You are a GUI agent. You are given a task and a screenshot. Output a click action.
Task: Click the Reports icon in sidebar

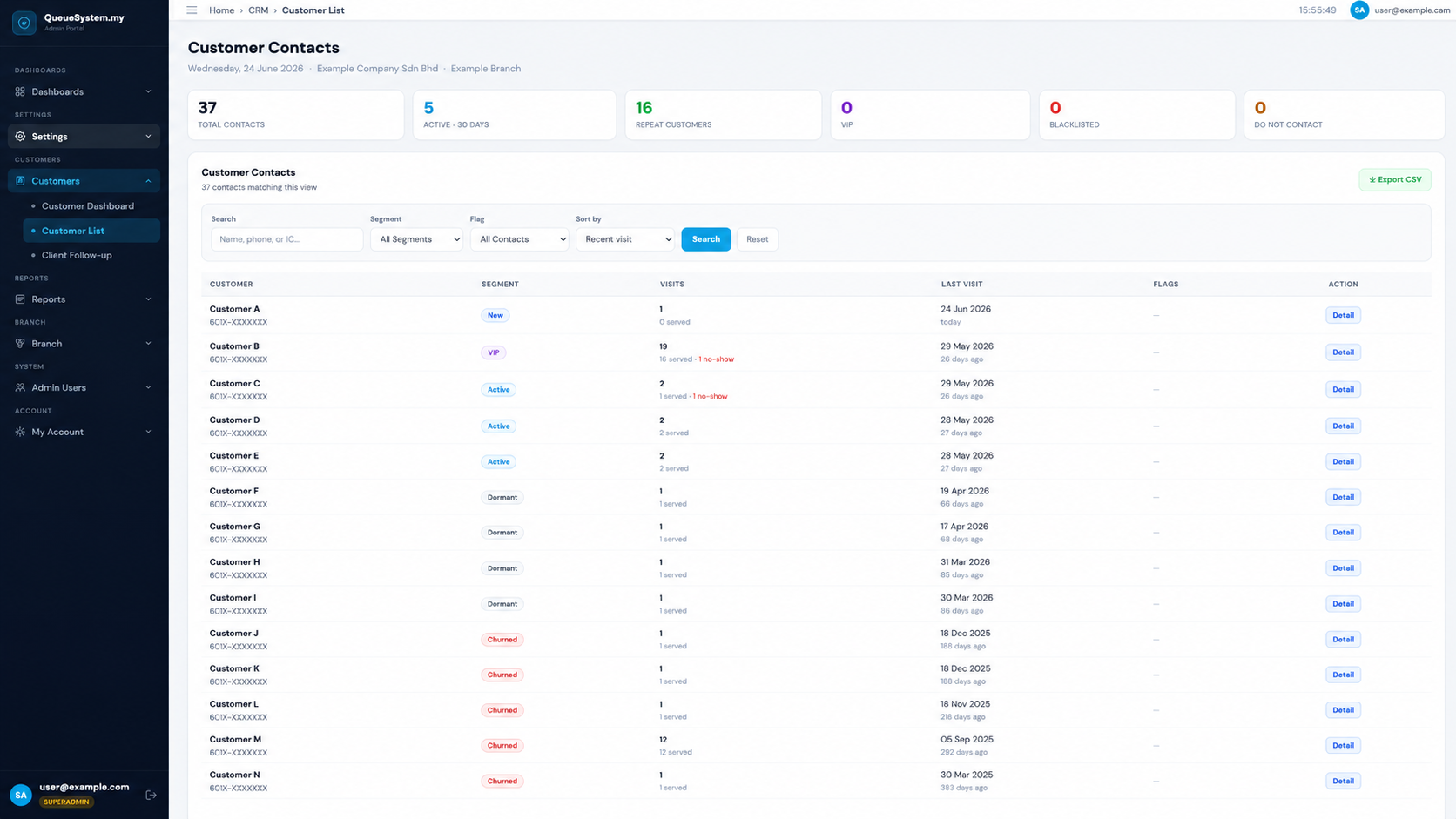(x=20, y=299)
